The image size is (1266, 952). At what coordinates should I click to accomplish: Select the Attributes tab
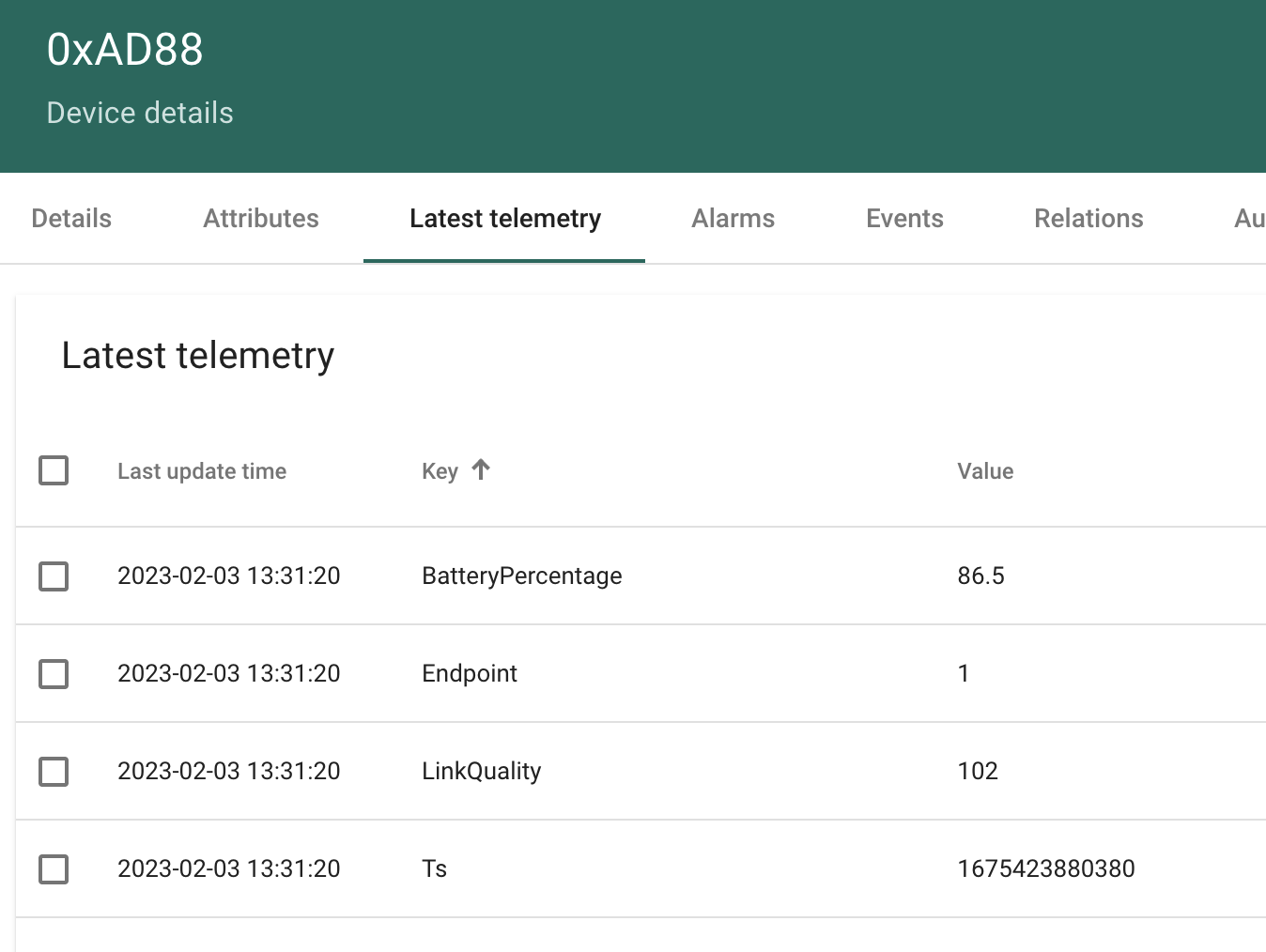[260, 218]
